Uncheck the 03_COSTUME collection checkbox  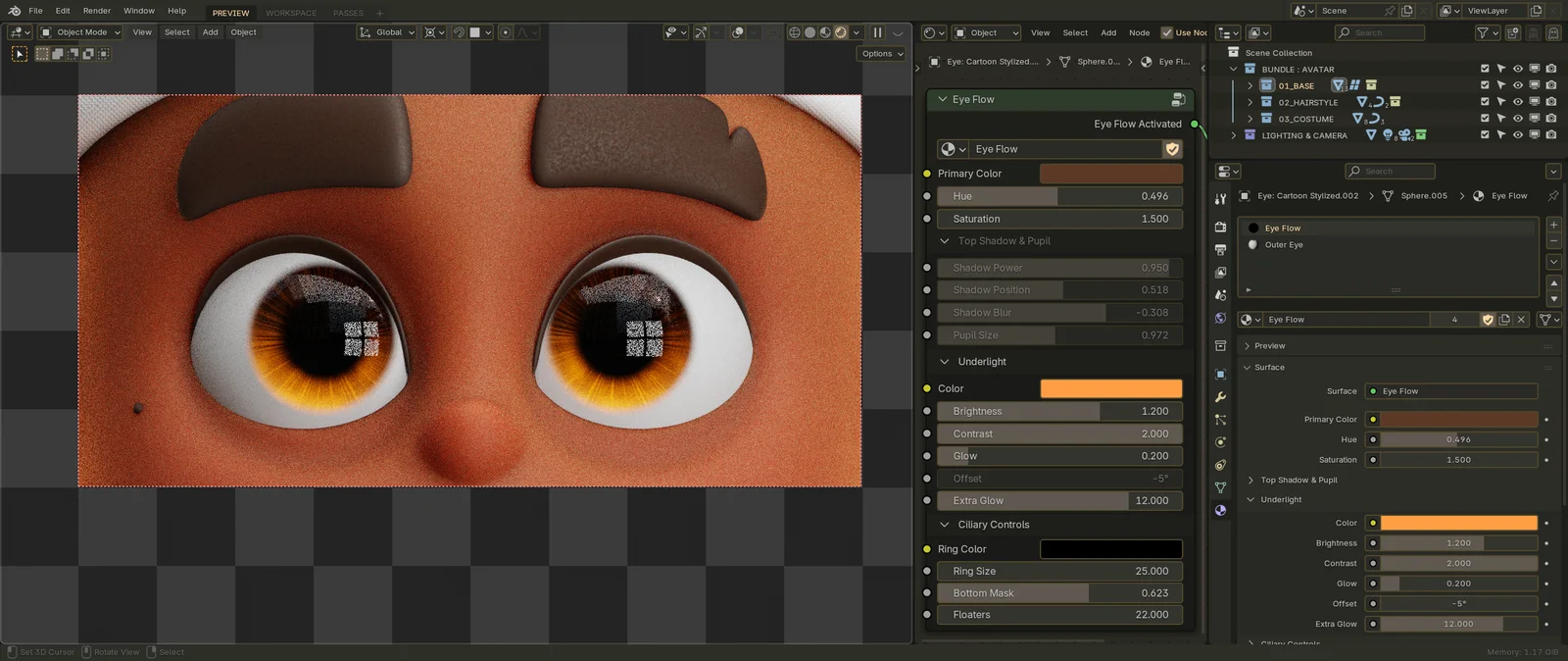(x=1485, y=119)
